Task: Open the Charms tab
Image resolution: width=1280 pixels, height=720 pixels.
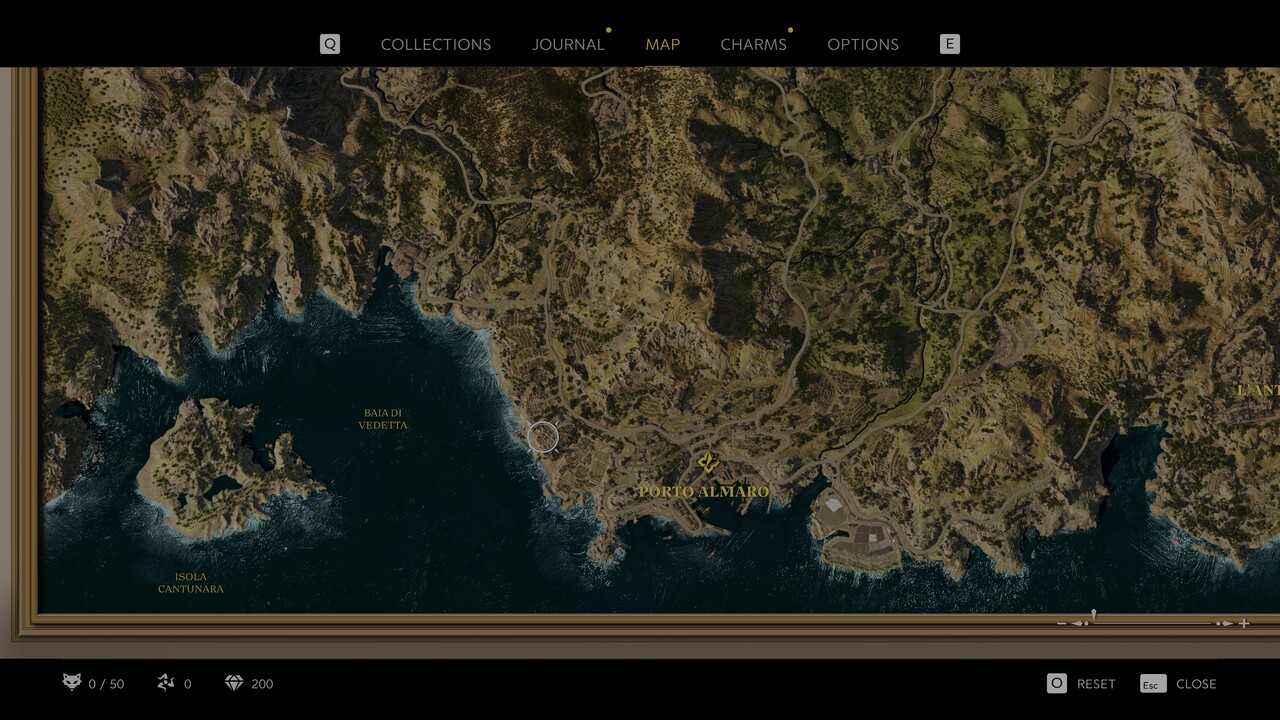Action: coord(753,44)
